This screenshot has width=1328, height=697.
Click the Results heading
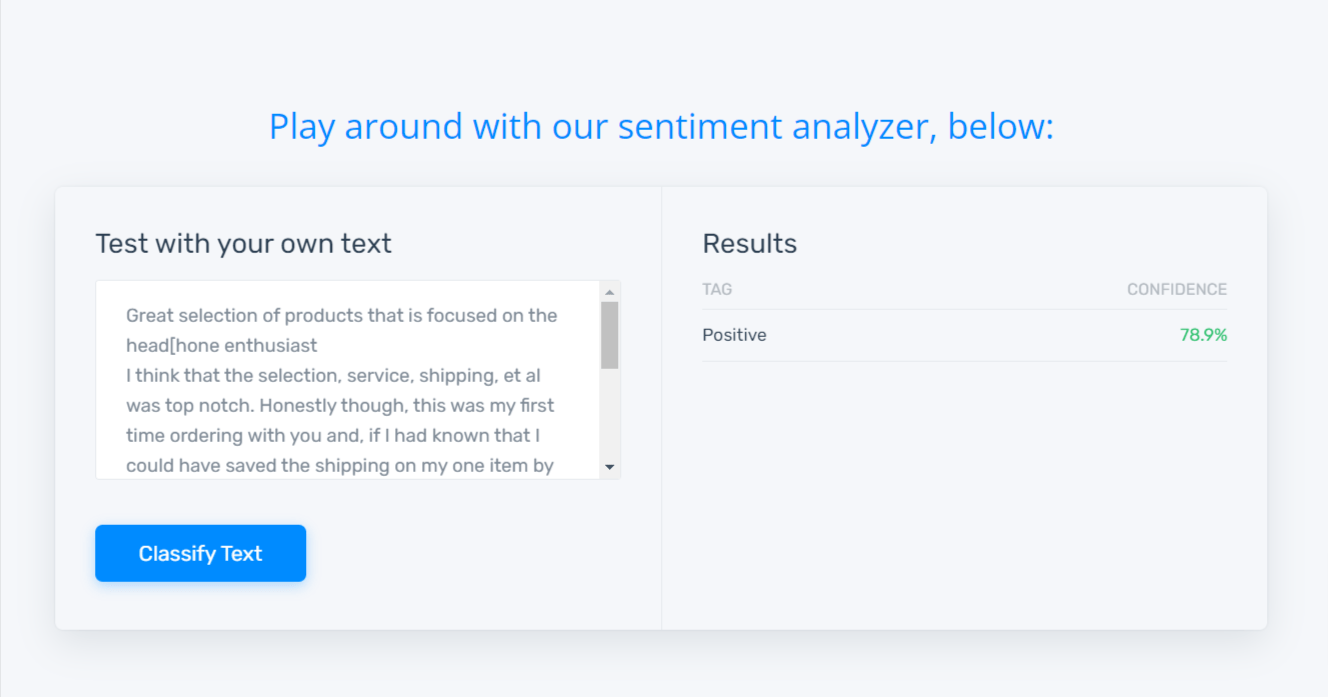tap(750, 243)
